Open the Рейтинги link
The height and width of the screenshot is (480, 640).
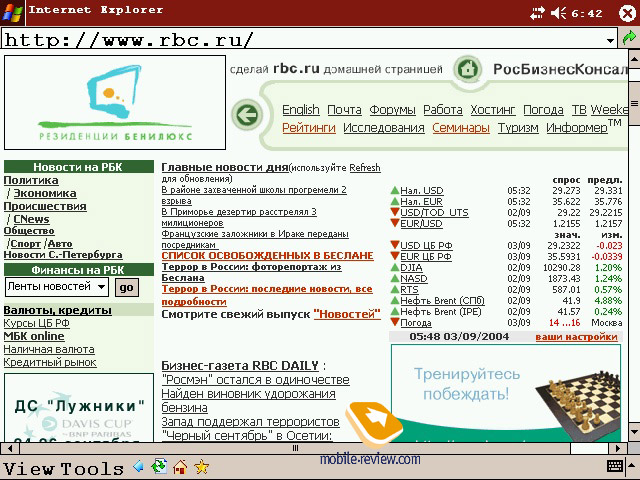point(309,128)
